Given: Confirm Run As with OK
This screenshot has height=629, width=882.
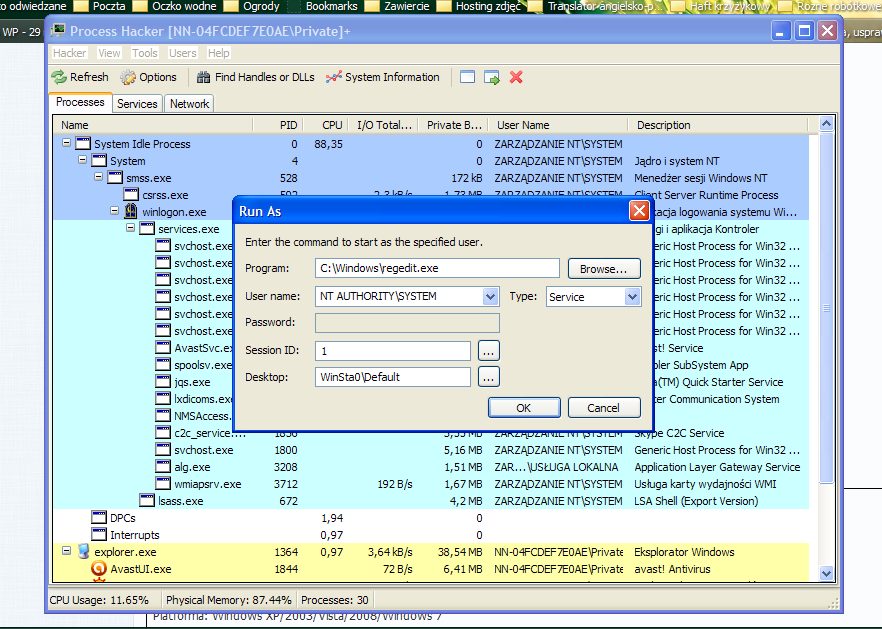Looking at the screenshot, I should click(x=524, y=408).
